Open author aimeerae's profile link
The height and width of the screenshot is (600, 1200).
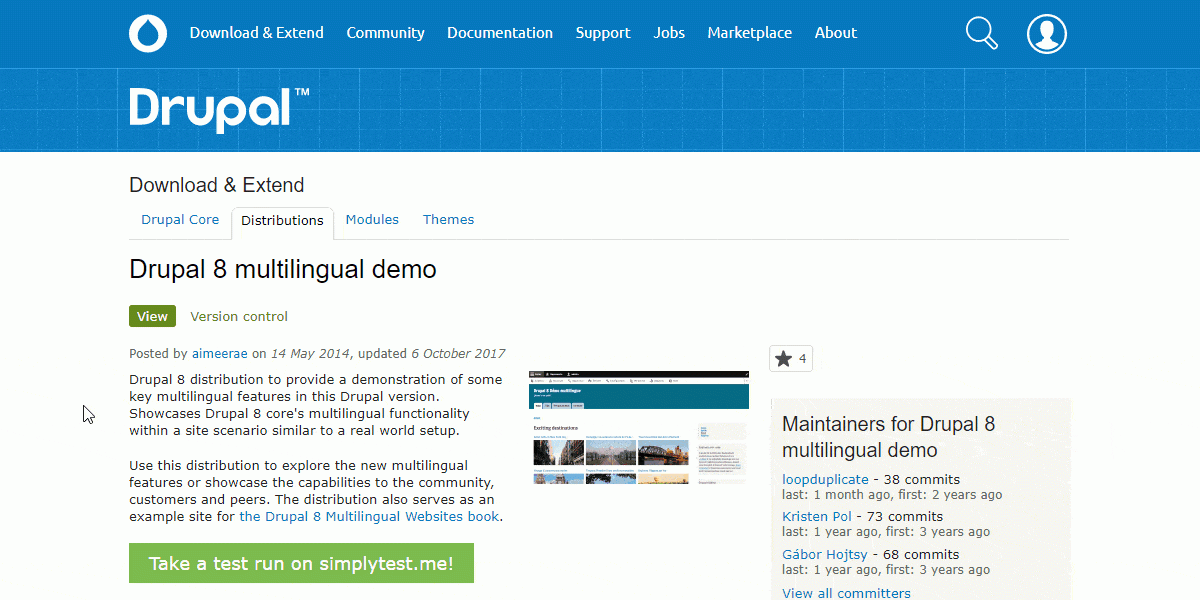coord(219,353)
